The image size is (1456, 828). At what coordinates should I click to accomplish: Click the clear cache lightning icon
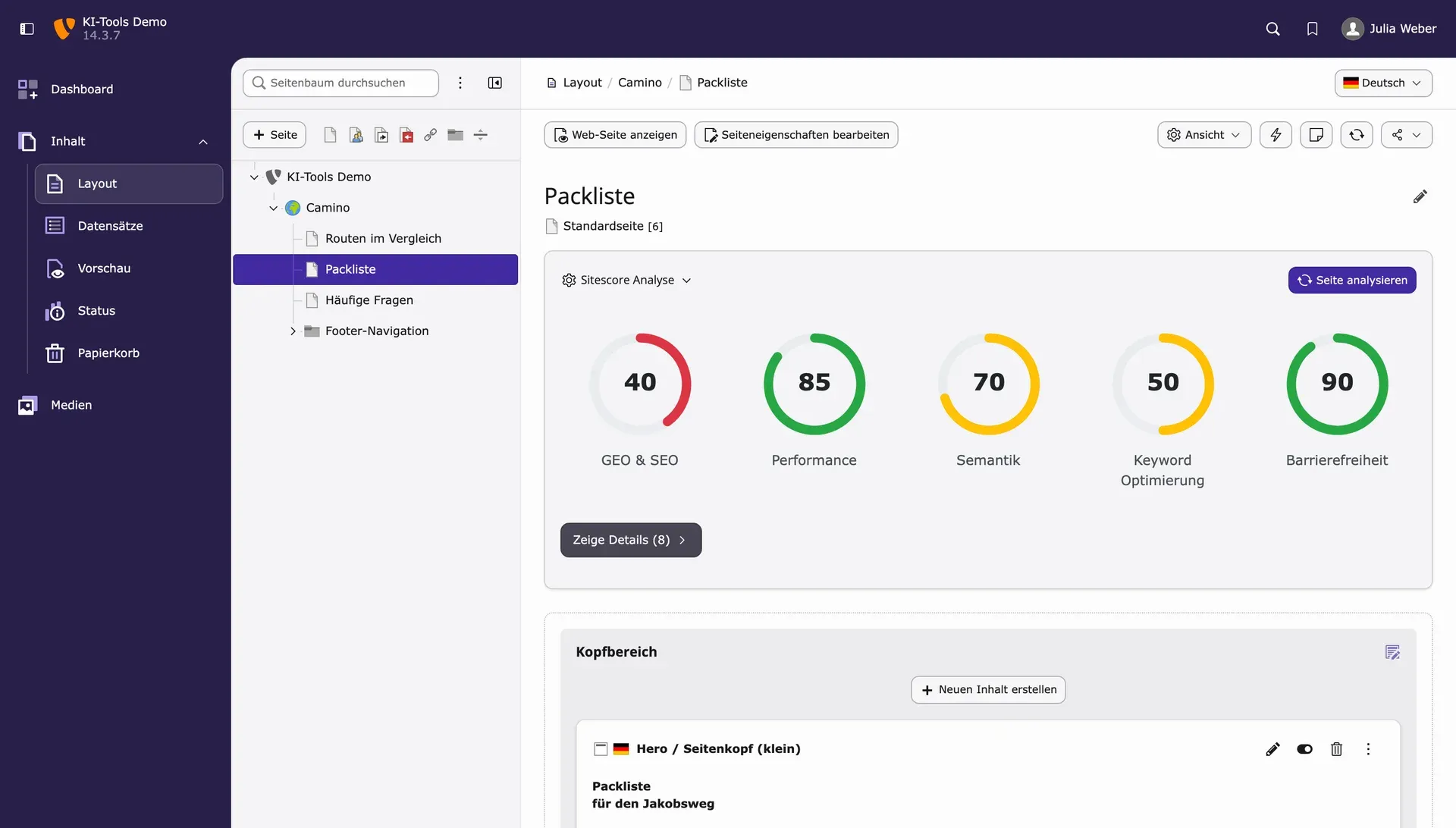pos(1276,135)
